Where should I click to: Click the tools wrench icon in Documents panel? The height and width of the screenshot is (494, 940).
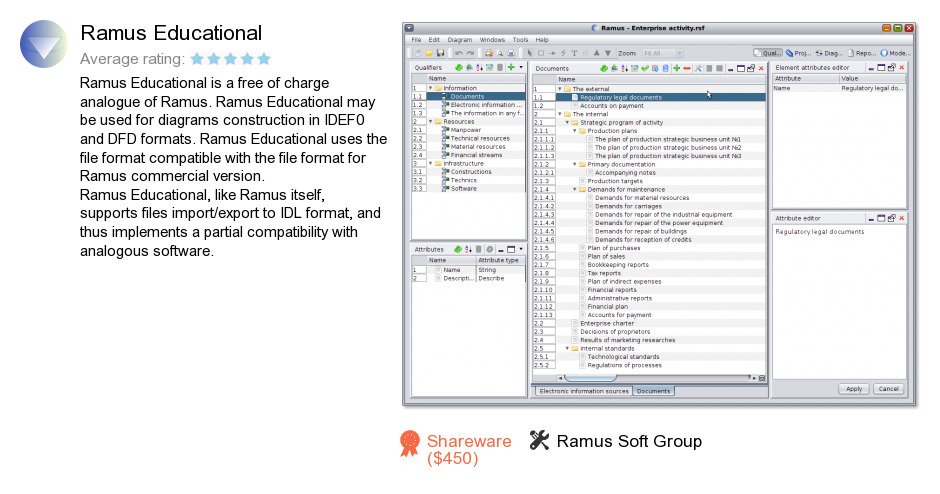click(698, 68)
